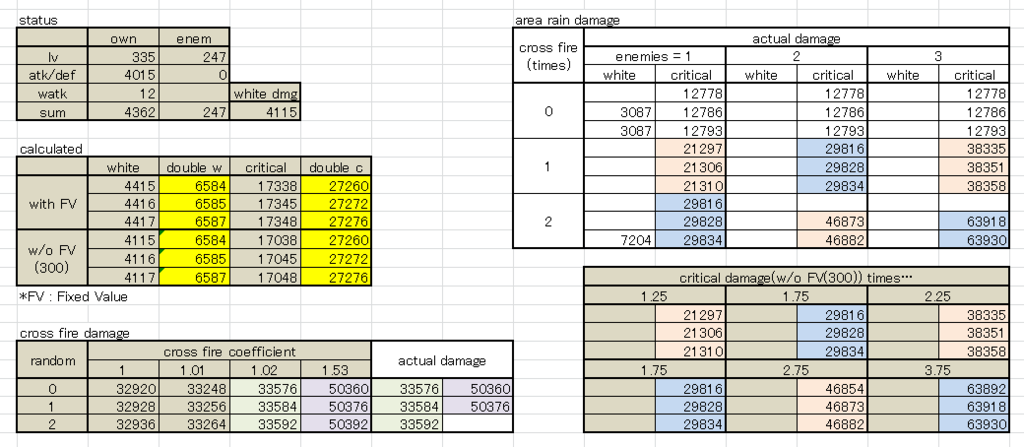Select the 2.25 multiplier header

coord(937,296)
